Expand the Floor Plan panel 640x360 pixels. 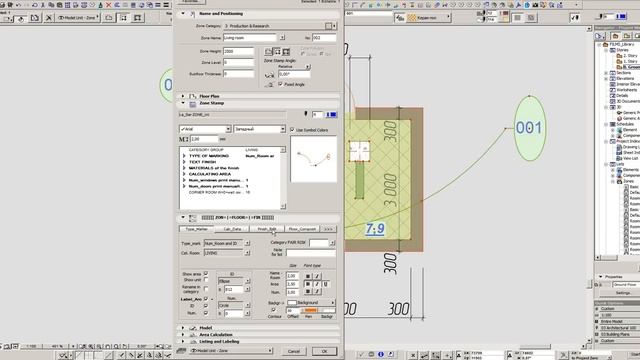pyautogui.click(x=183, y=96)
